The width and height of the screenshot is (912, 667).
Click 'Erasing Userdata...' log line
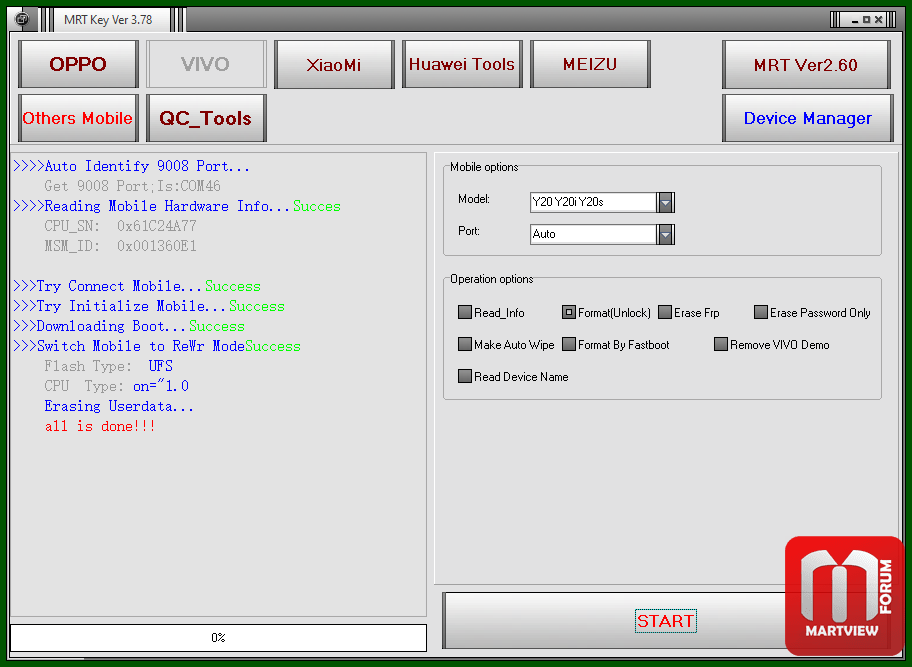pyautogui.click(x=119, y=406)
